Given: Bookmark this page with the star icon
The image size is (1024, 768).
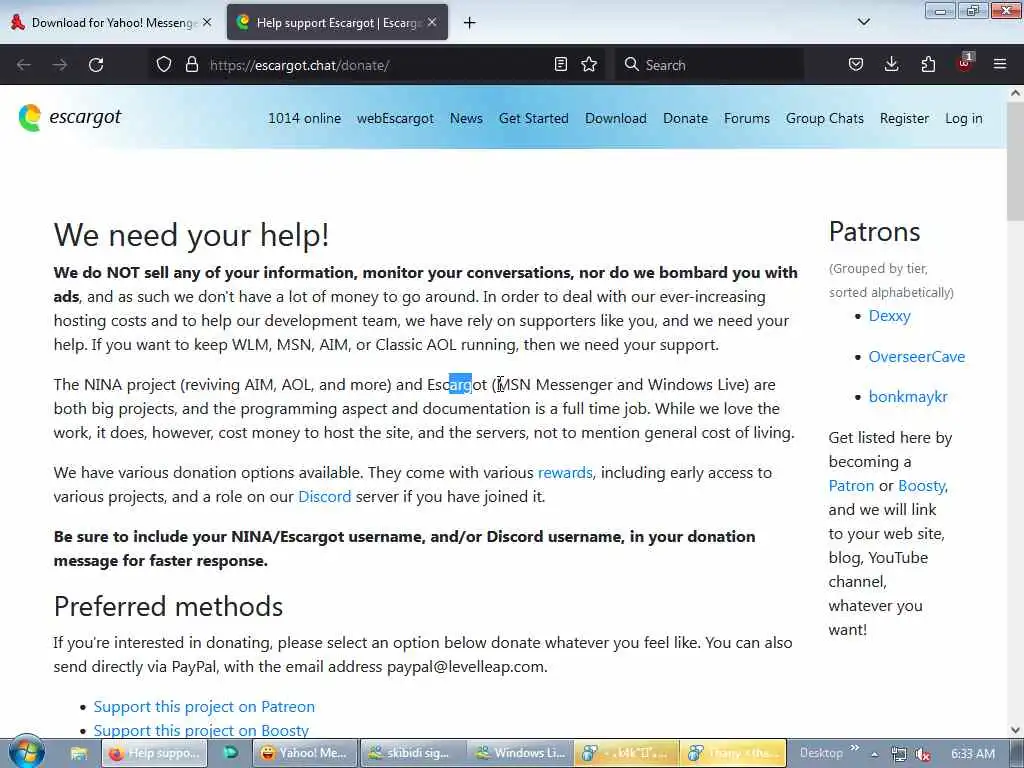Looking at the screenshot, I should pos(589,64).
